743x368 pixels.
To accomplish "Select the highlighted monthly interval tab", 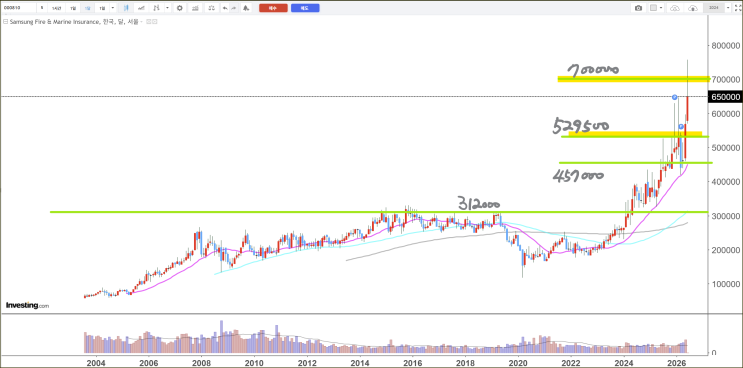I will pyautogui.click(x=88, y=8).
